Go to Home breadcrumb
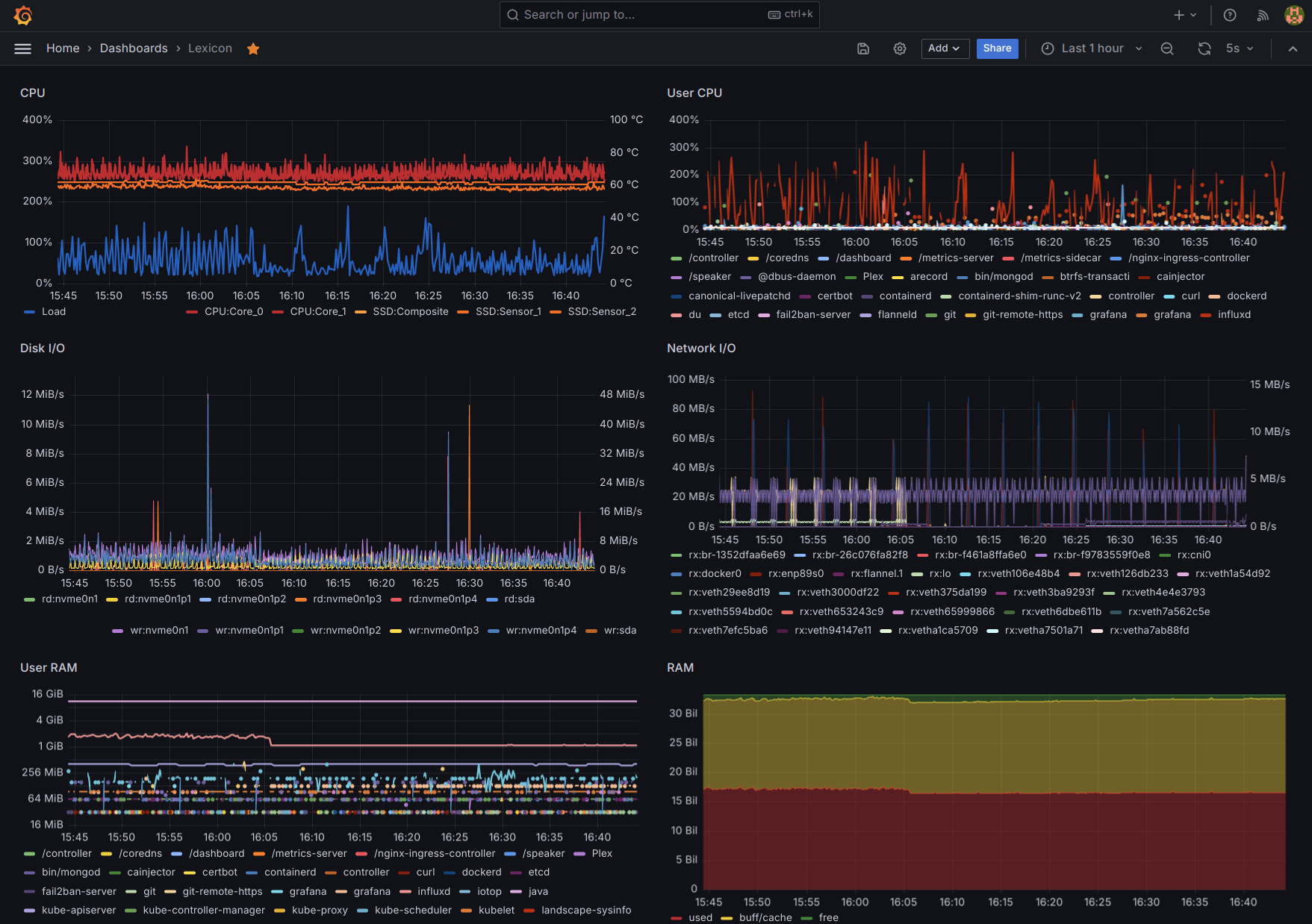The image size is (1312, 924). pyautogui.click(x=63, y=49)
